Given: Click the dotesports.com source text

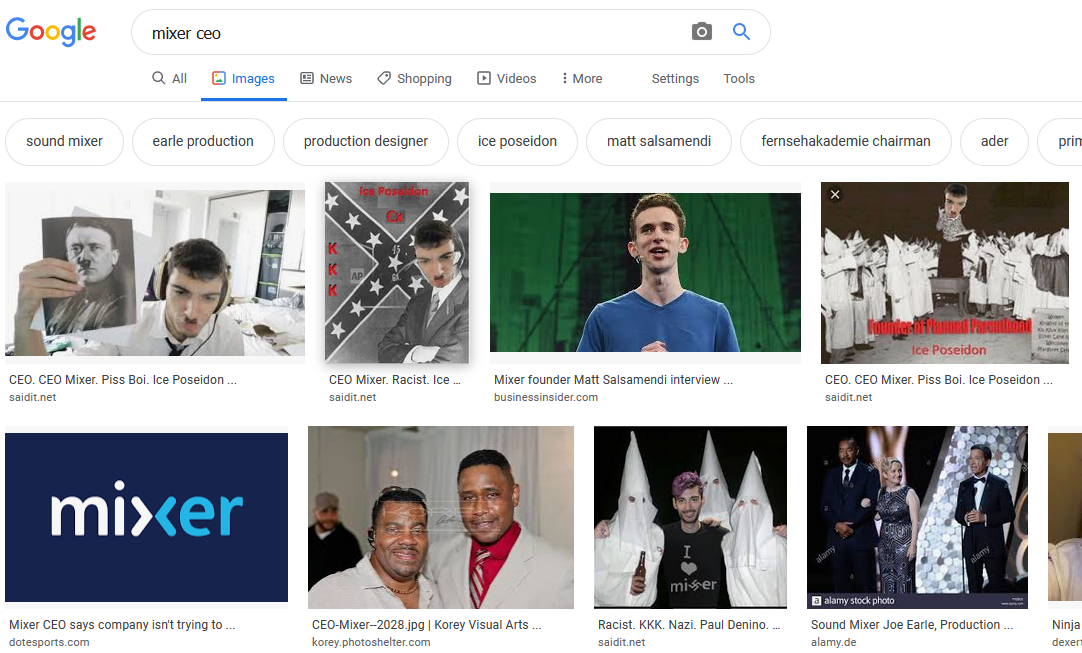Looking at the screenshot, I should (49, 643).
